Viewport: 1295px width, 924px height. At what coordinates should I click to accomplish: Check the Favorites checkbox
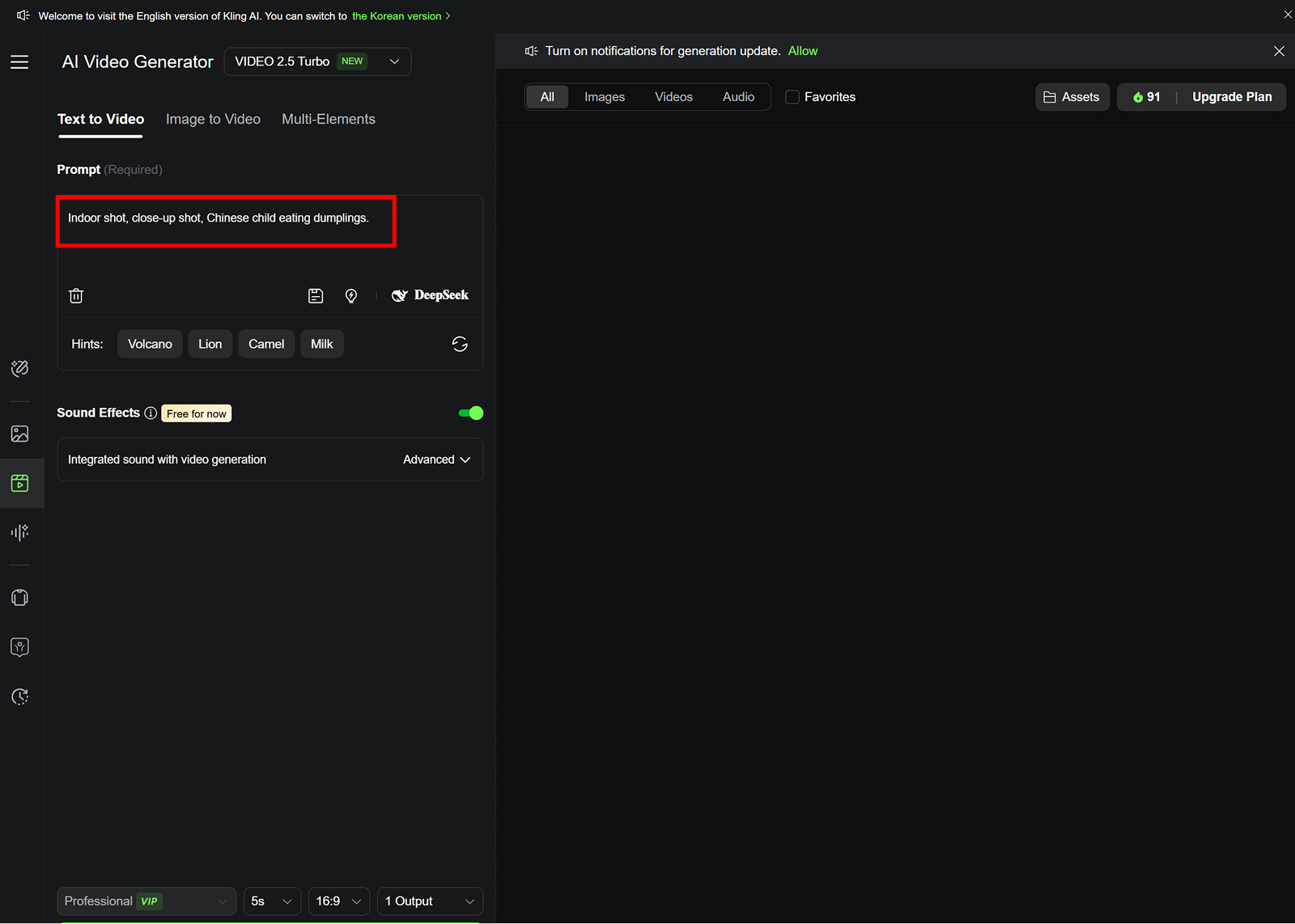[x=792, y=96]
